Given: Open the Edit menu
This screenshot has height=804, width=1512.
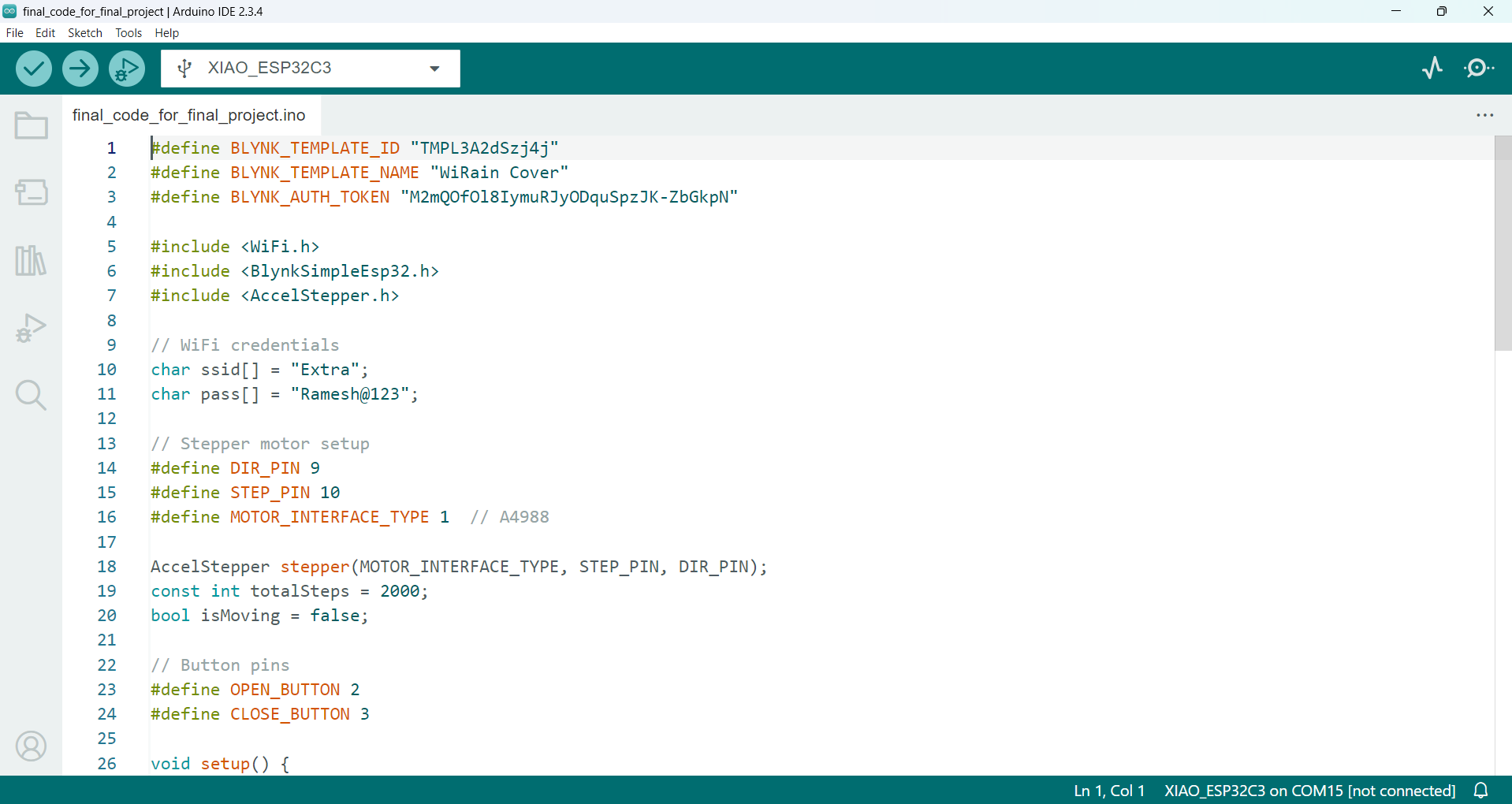Looking at the screenshot, I should point(45,33).
